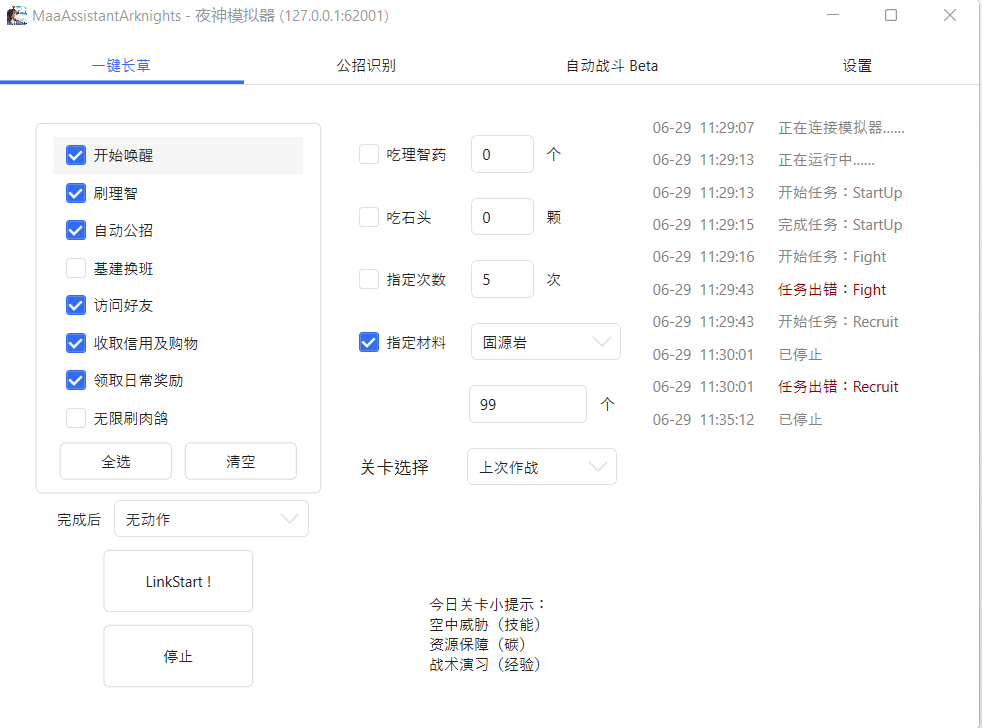Click the 已停止 log at 11:35:12

[x=800, y=419]
